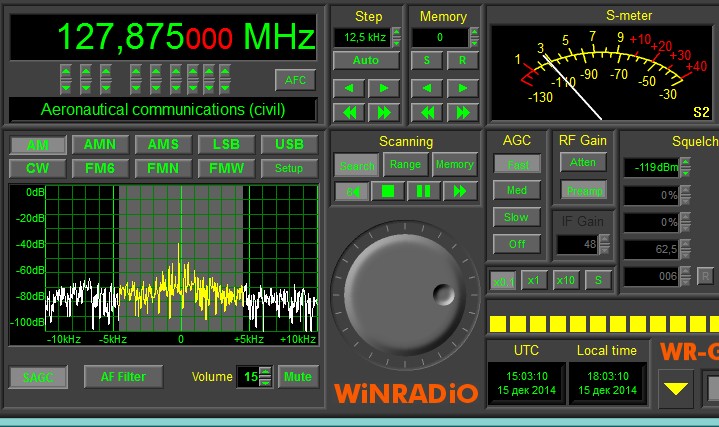Toggle the SAGC button

(x=39, y=377)
